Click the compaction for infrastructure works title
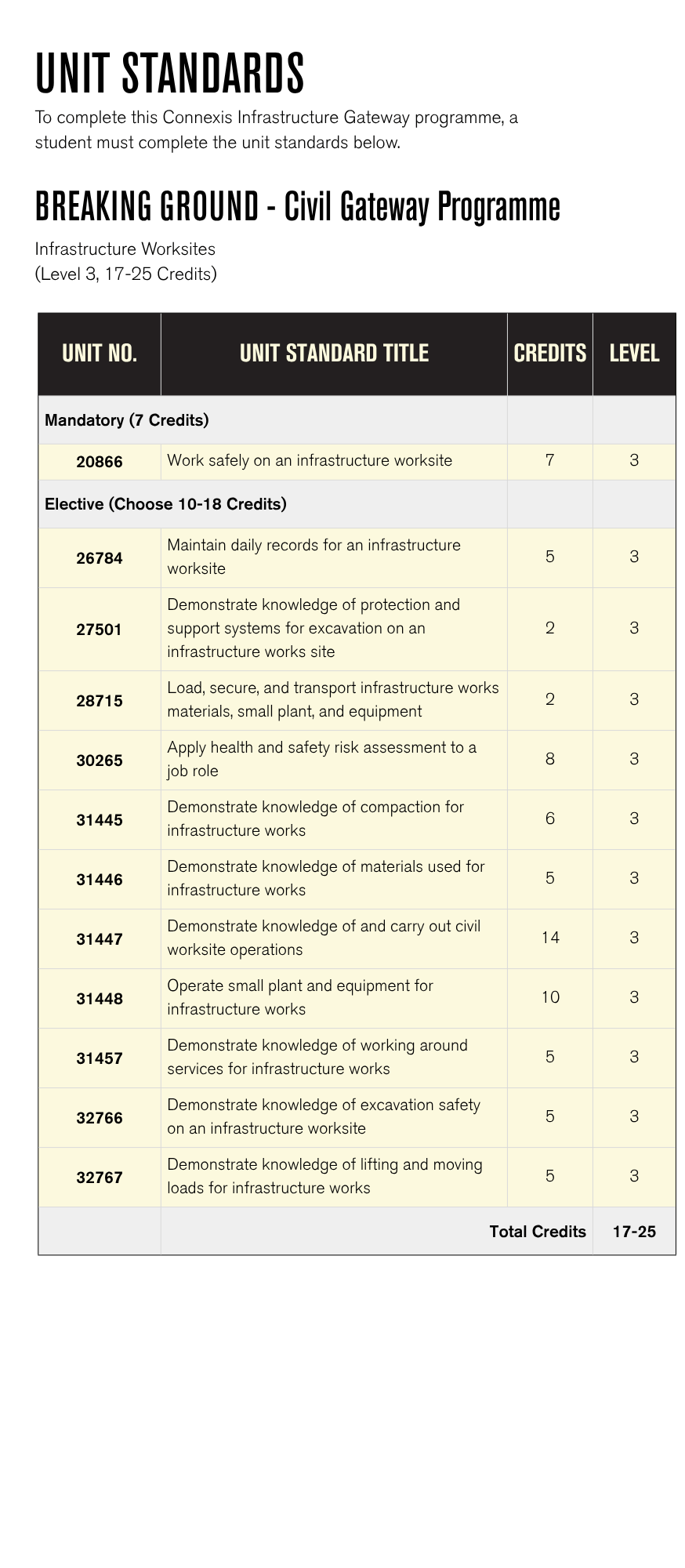Viewport: 685px width, 1568px height. click(x=315, y=818)
